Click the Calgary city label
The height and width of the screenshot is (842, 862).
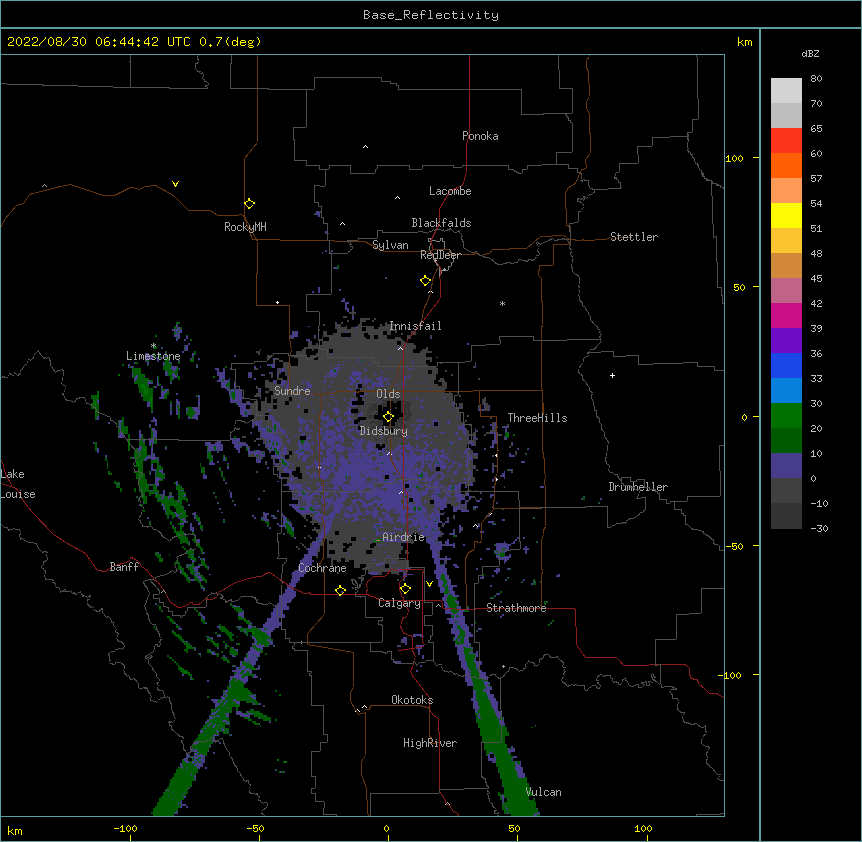click(x=399, y=603)
